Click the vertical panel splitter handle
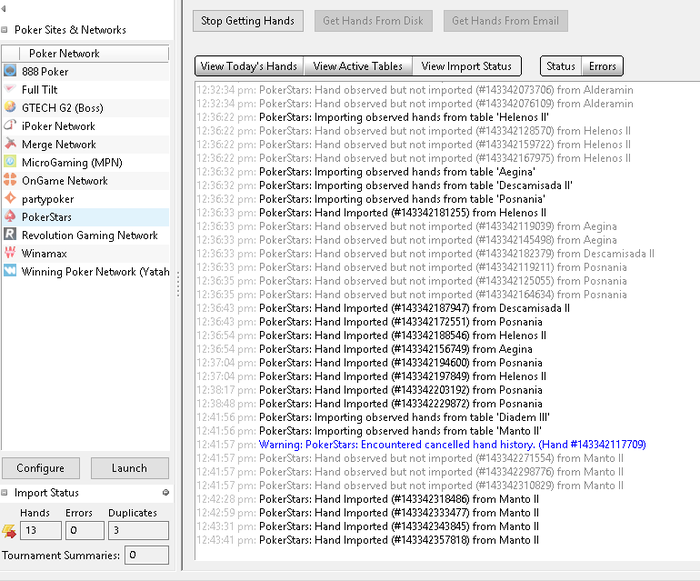This screenshot has width=700, height=581. [x=178, y=284]
